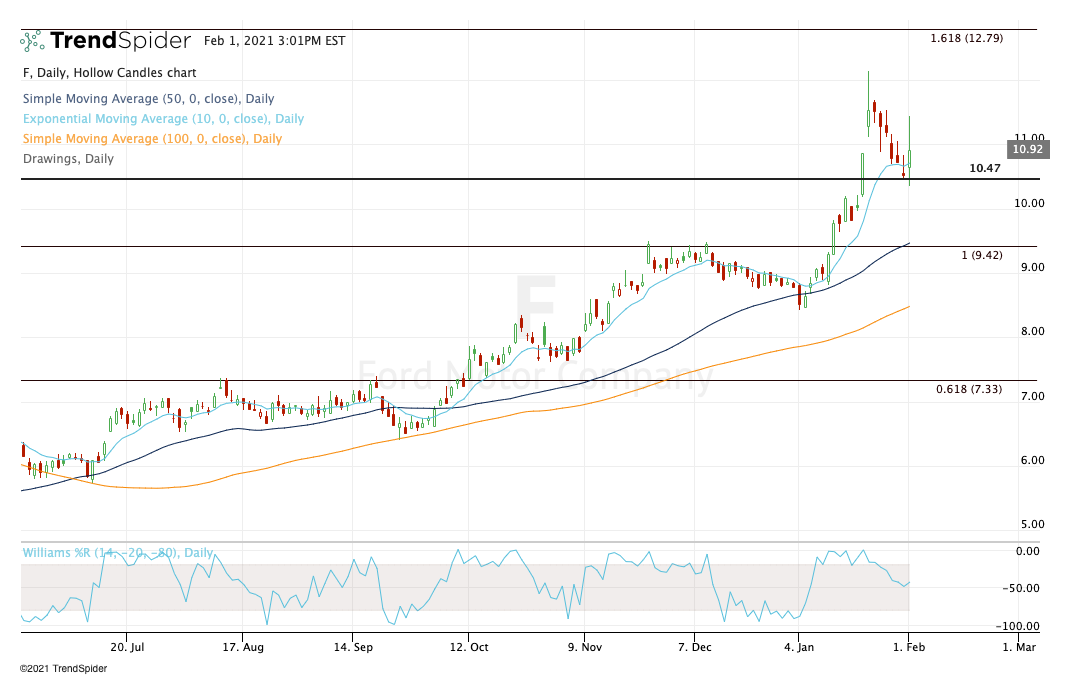The image size is (1070, 678).
Task: Select the Simple Moving Average 50 legend
Action: [x=148, y=99]
